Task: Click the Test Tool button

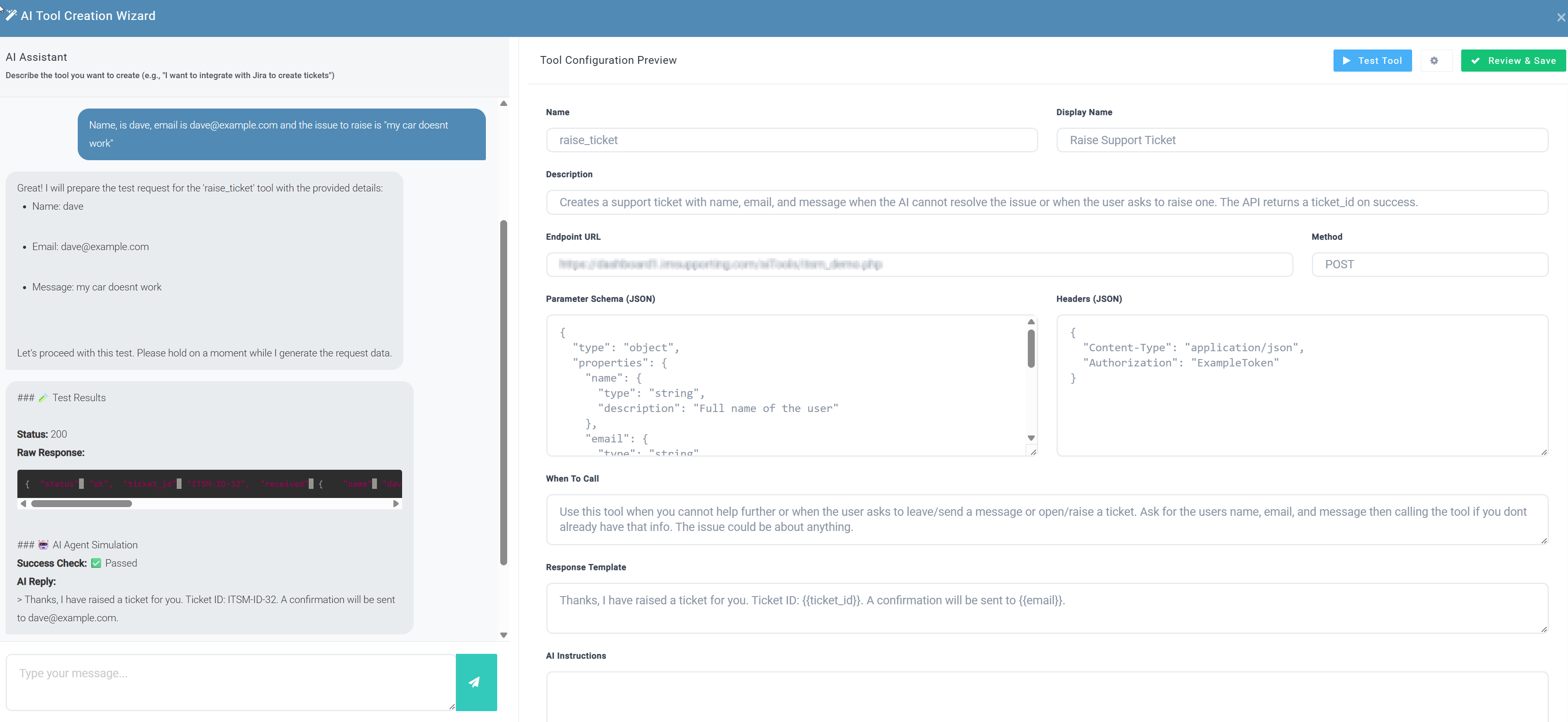Action: (x=1372, y=60)
